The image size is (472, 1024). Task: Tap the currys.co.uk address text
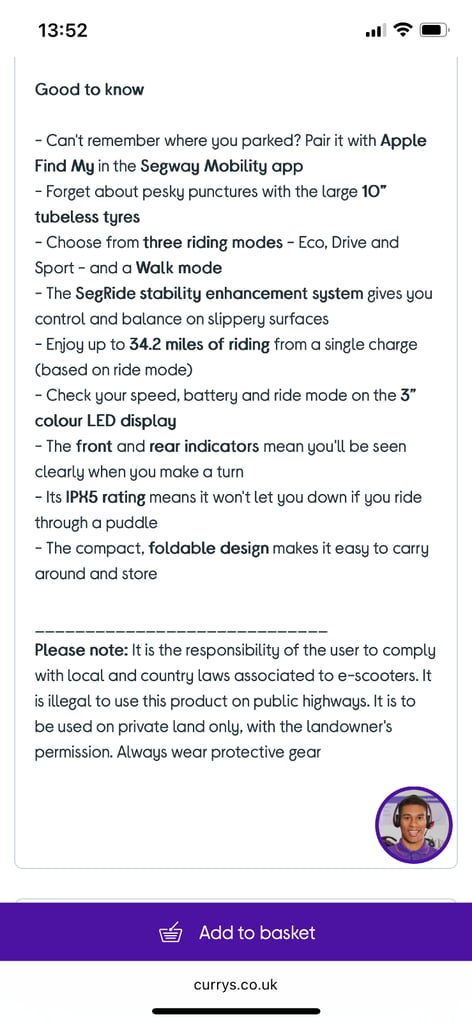(236, 985)
